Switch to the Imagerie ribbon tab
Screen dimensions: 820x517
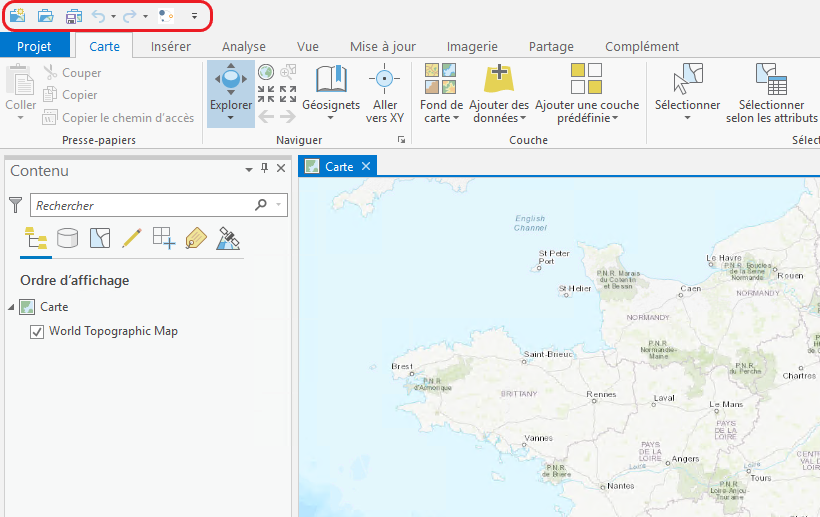pos(472,46)
